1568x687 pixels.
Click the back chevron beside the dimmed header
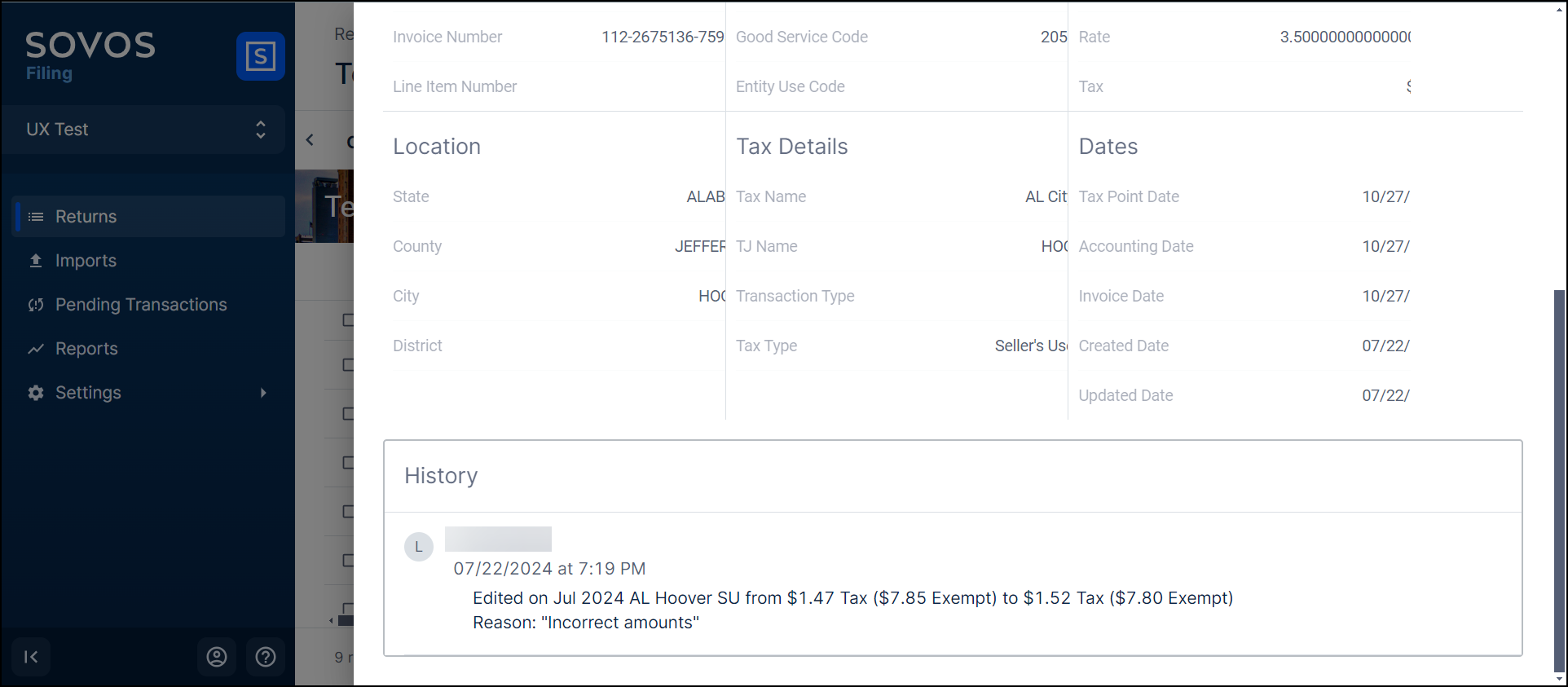(x=310, y=140)
